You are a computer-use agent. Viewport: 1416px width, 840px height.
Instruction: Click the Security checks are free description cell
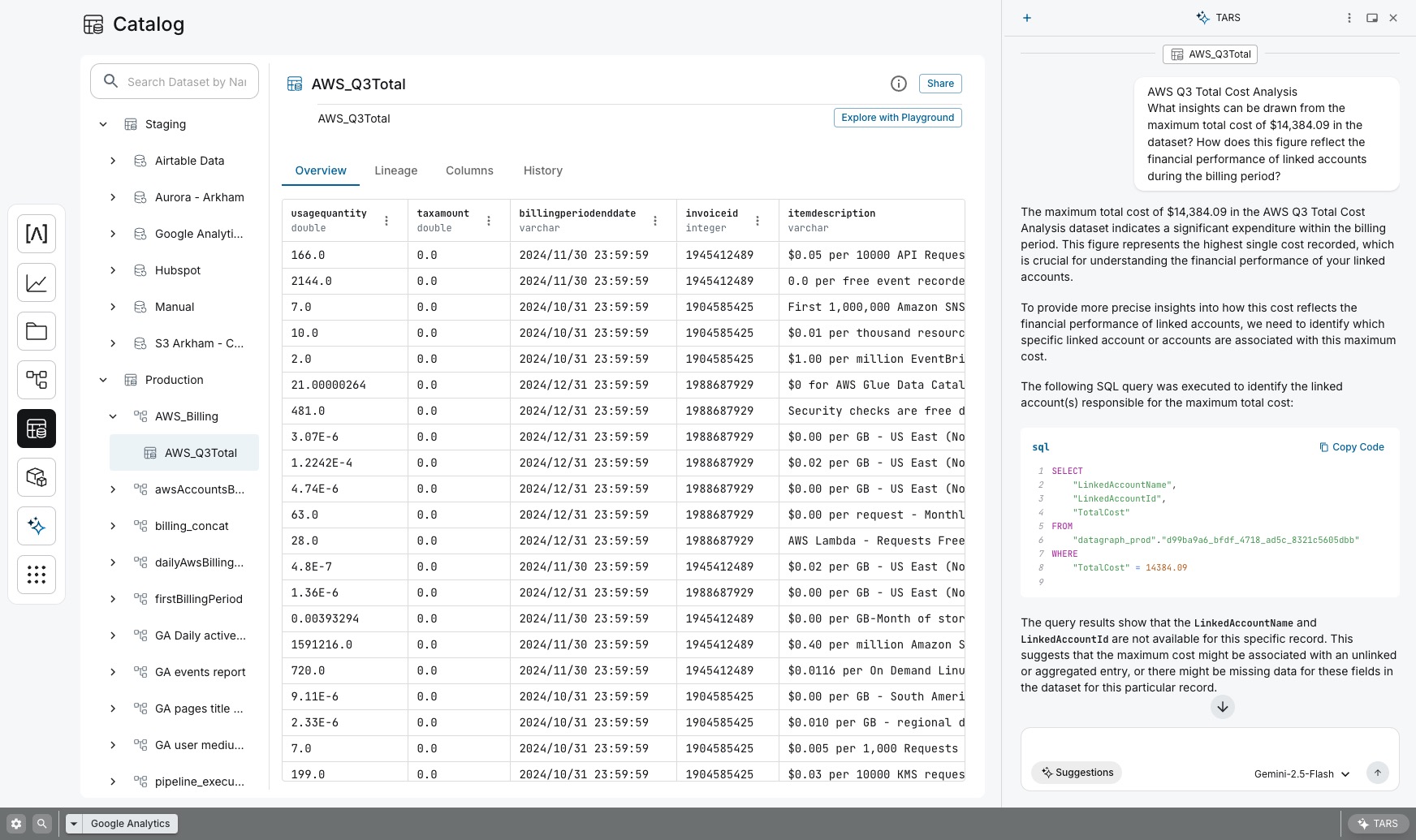coord(871,411)
